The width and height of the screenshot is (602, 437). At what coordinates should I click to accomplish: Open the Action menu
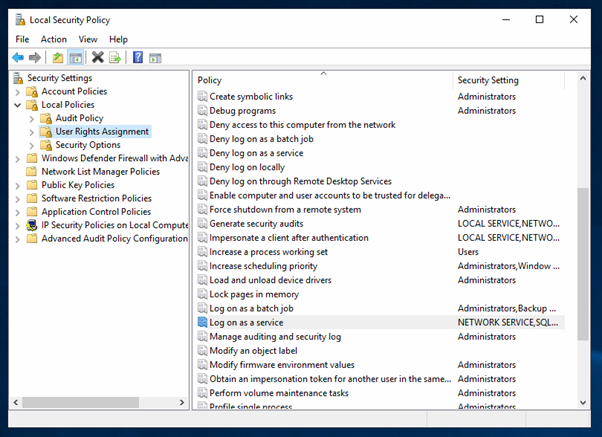point(54,39)
